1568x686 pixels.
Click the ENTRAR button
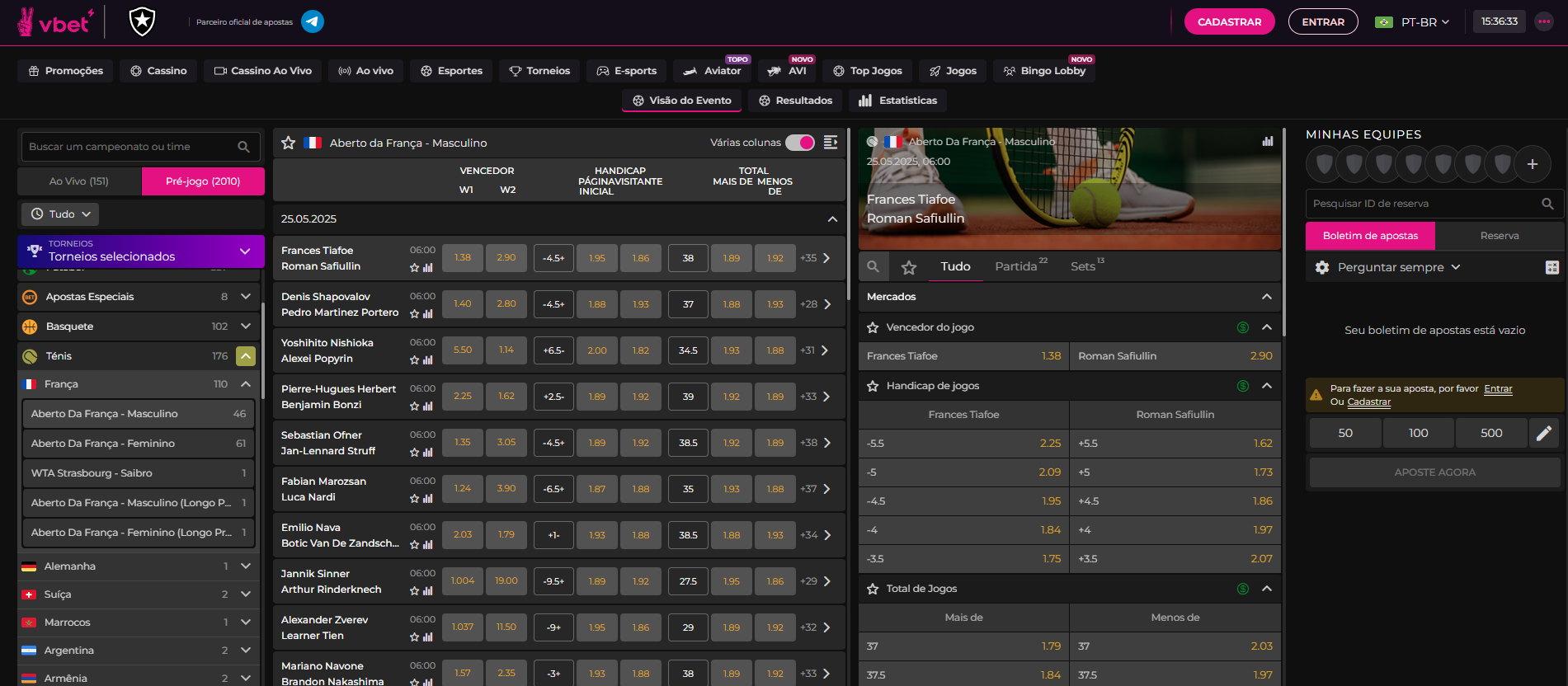point(1323,22)
